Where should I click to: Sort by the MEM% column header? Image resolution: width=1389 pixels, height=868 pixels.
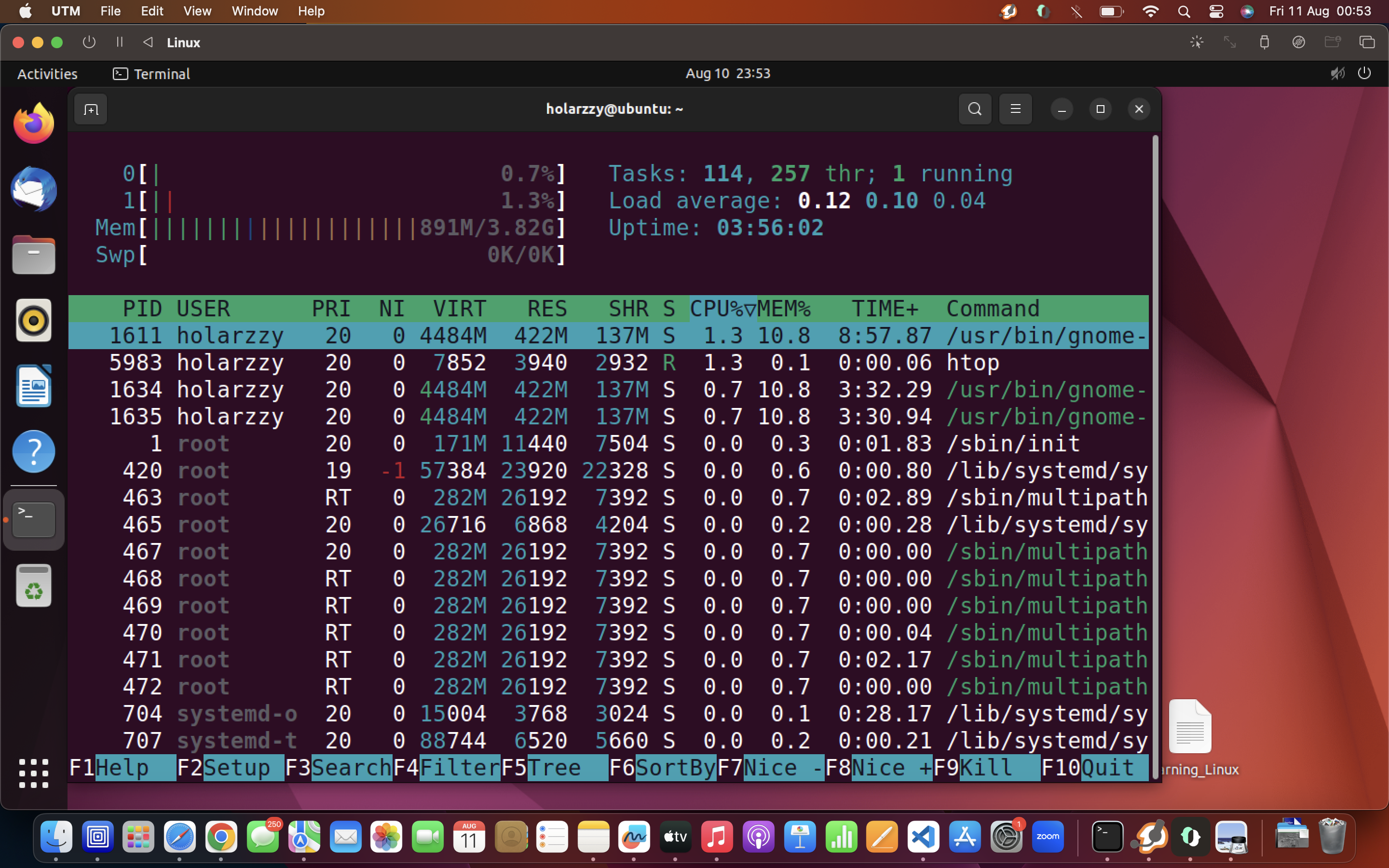point(783,309)
